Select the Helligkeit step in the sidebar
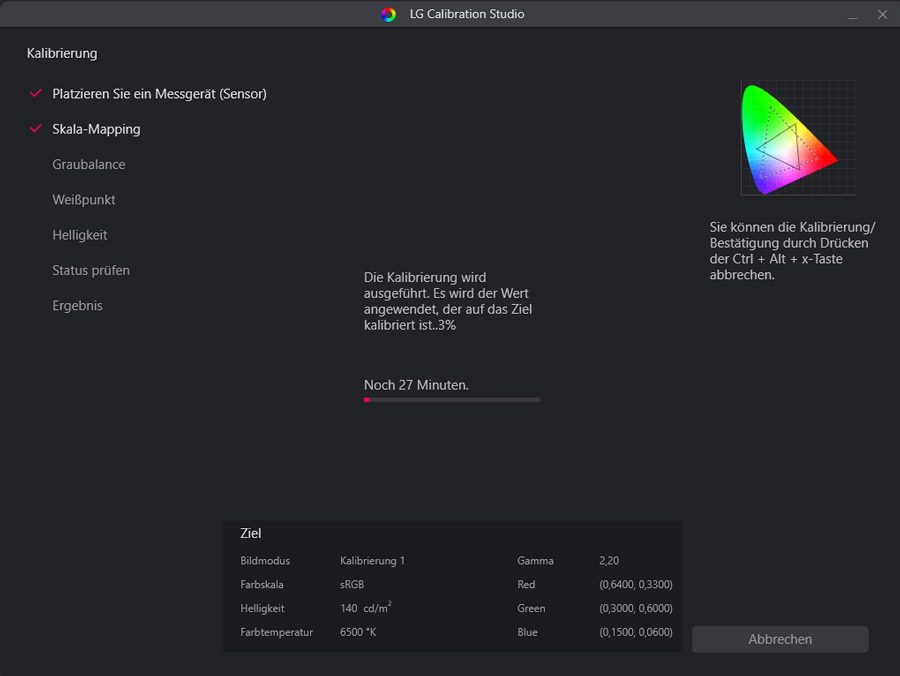This screenshot has height=676, width=900. click(x=80, y=235)
